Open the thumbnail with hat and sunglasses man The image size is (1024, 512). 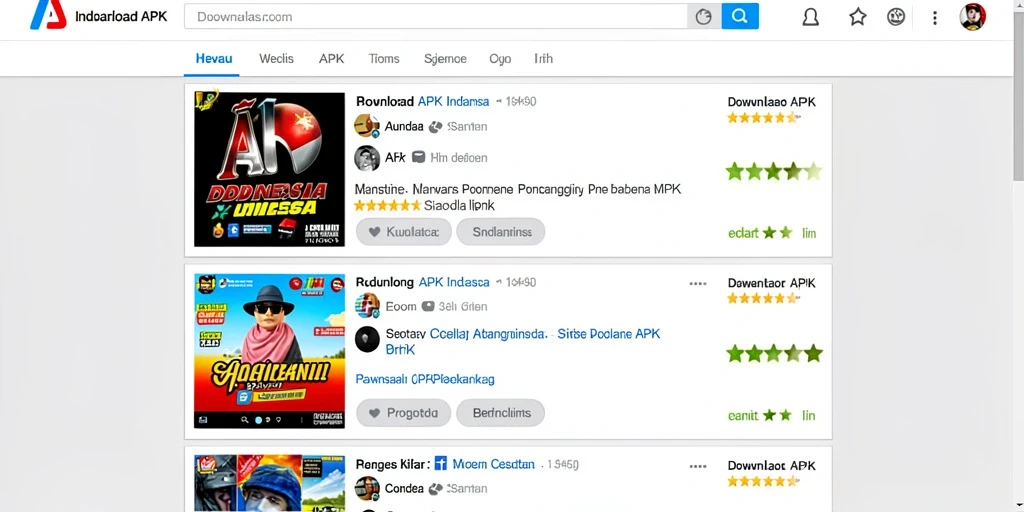pyautogui.click(x=270, y=351)
